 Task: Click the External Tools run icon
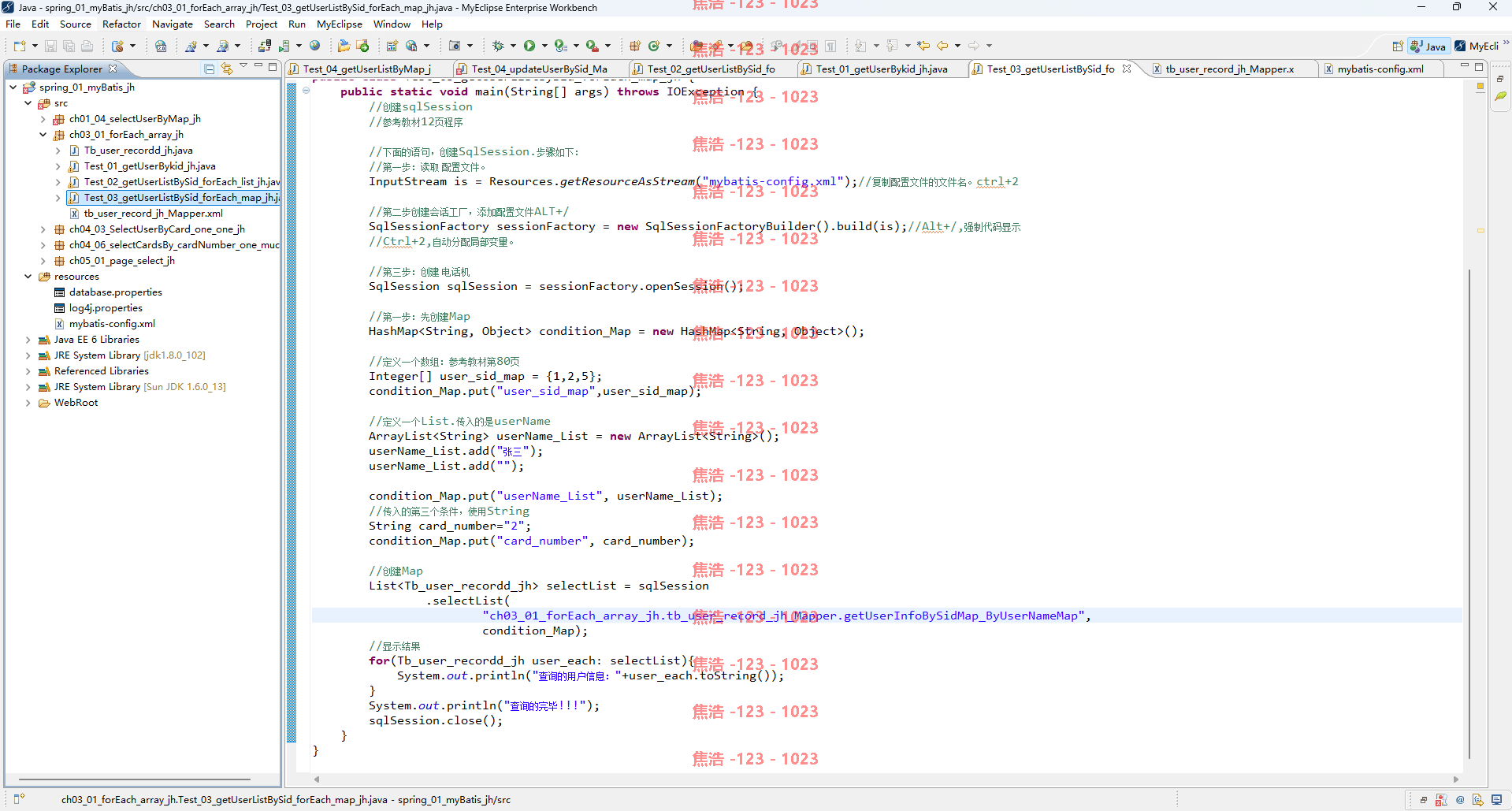[x=592, y=46]
